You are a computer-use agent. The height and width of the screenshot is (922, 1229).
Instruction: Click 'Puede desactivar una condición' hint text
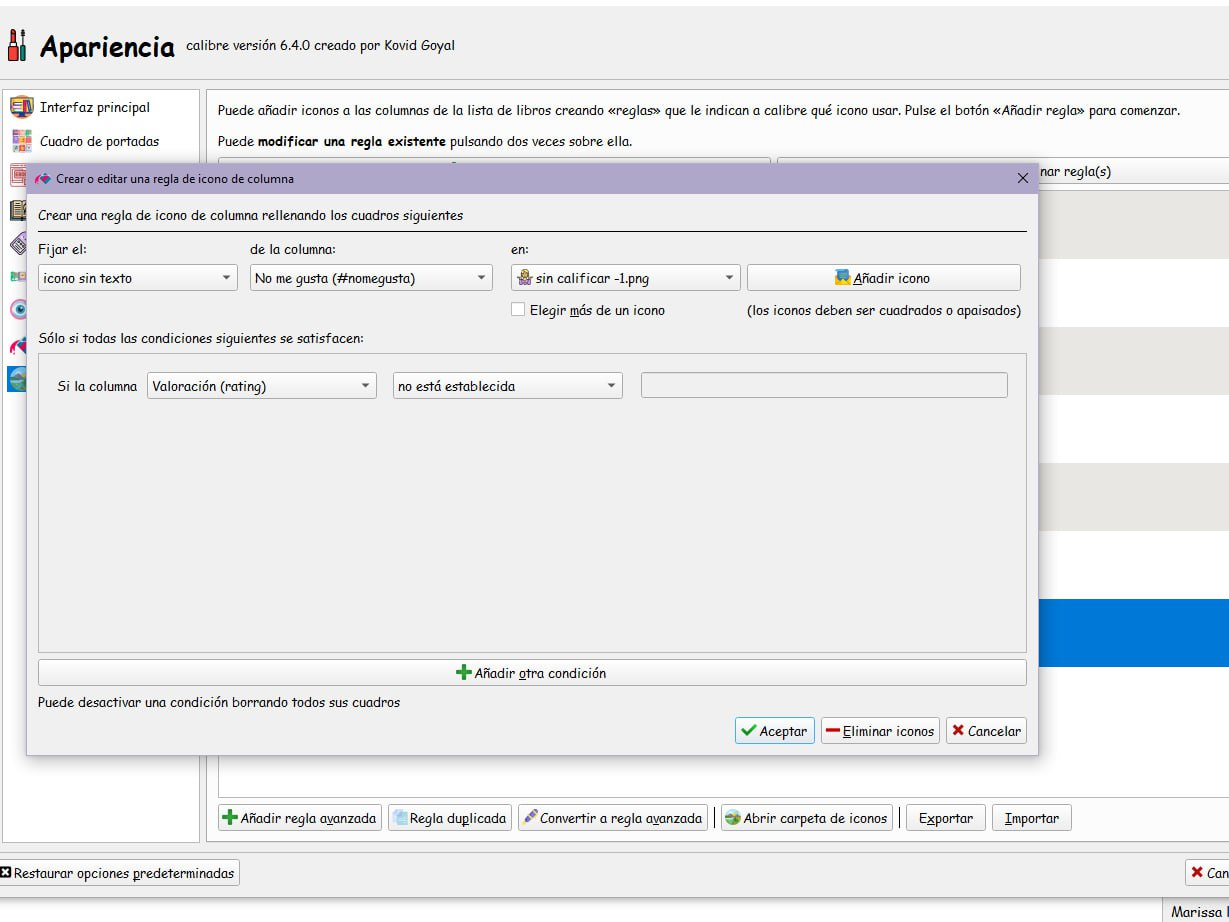(219, 702)
